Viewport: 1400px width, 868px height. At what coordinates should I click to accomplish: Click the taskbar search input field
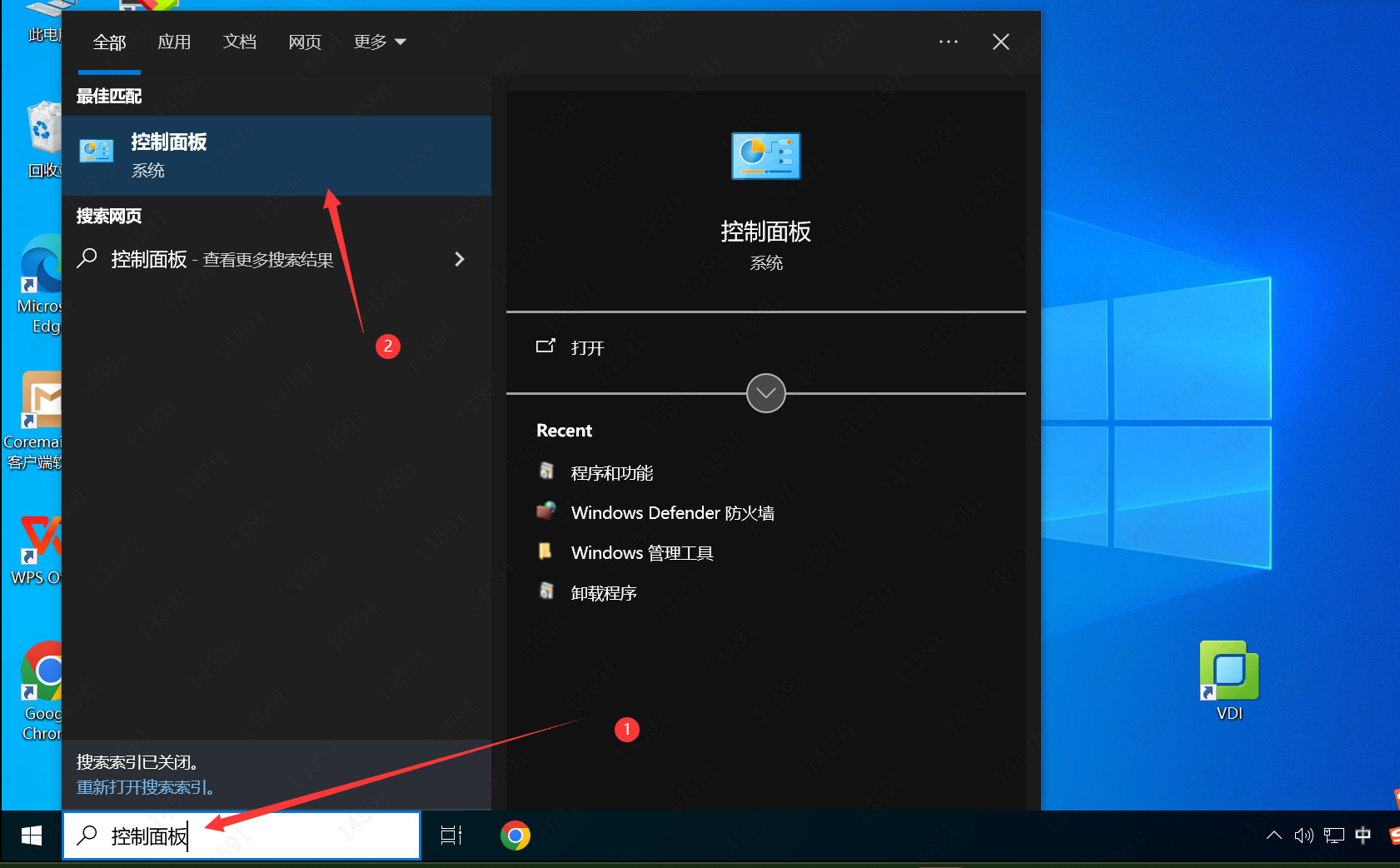(x=250, y=836)
